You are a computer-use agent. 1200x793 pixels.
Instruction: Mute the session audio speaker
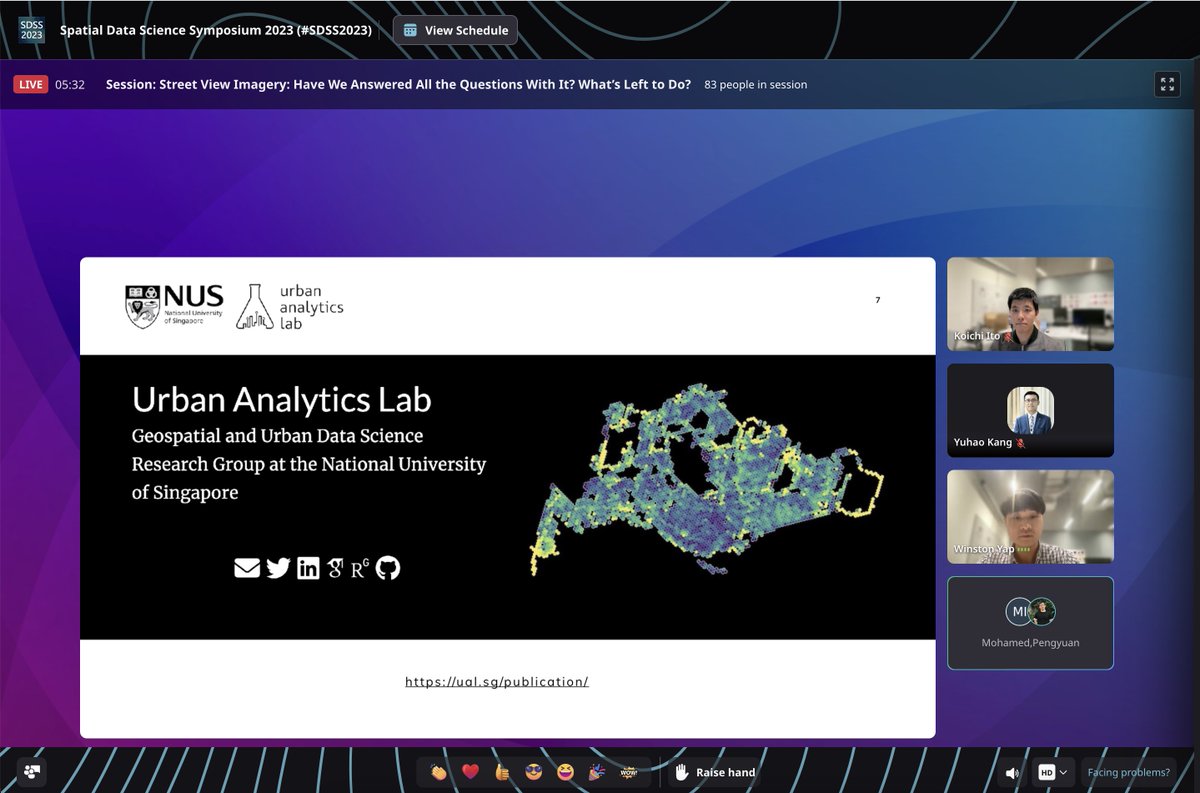(1012, 773)
